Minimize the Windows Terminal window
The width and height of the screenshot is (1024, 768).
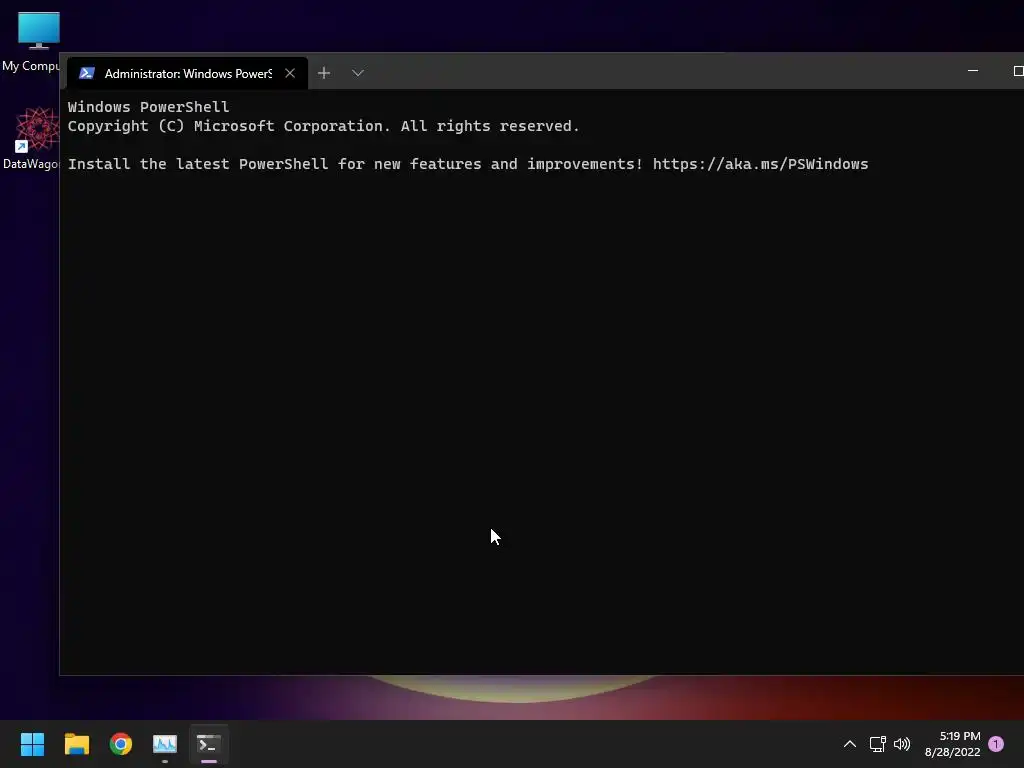tap(973, 71)
